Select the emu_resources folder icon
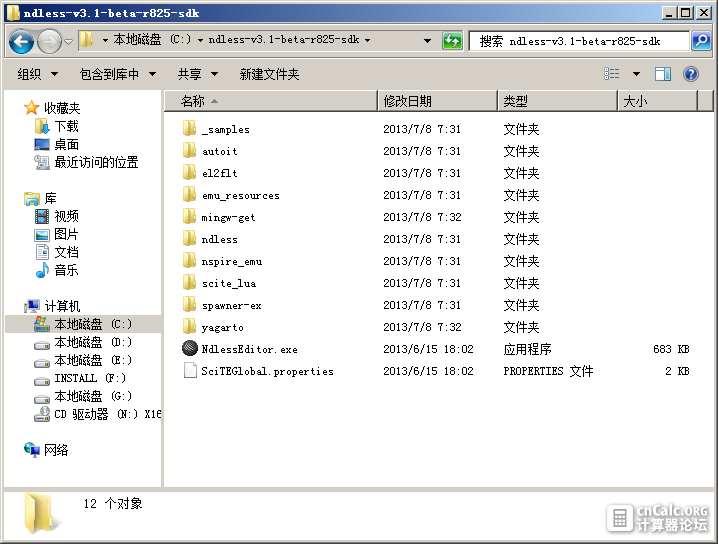This screenshot has height=544, width=718. point(189,194)
